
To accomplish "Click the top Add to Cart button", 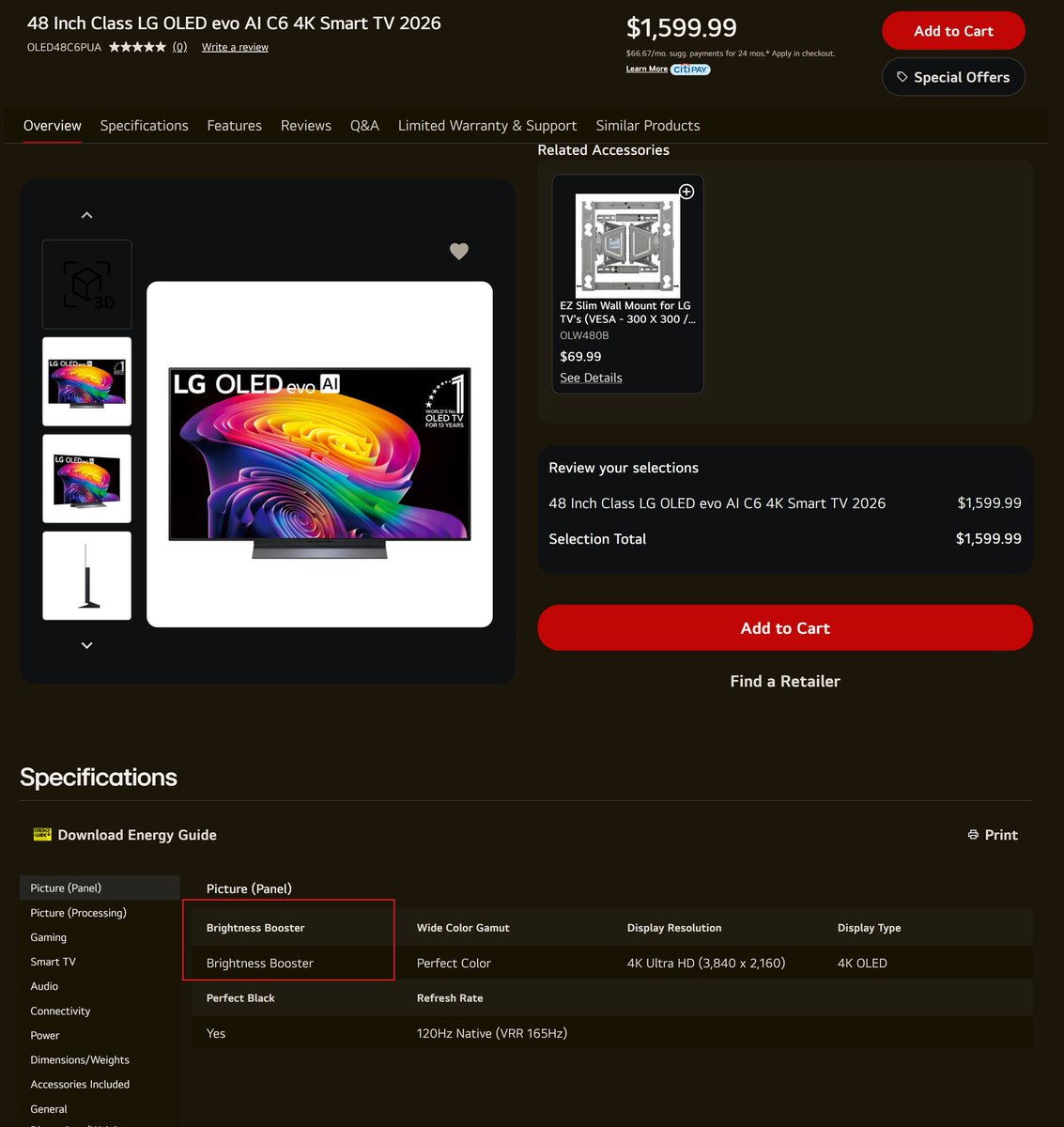I will [953, 31].
